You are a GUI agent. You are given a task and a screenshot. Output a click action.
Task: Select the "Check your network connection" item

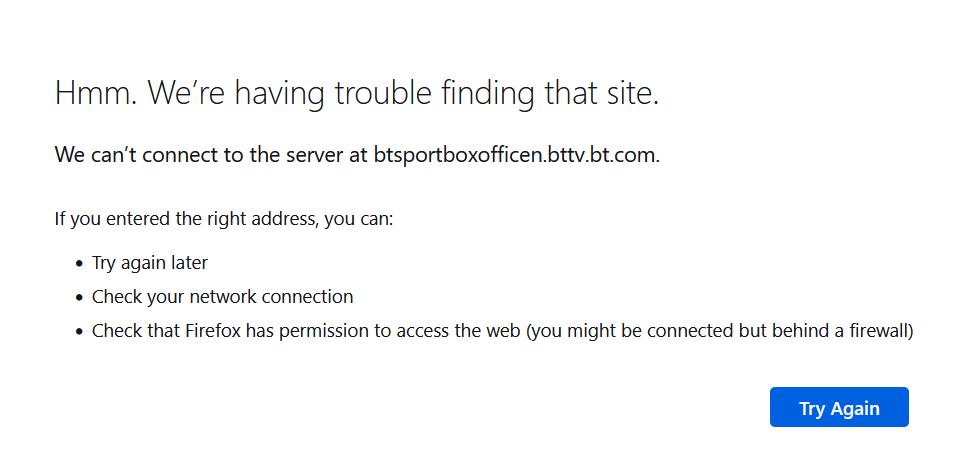pos(222,297)
